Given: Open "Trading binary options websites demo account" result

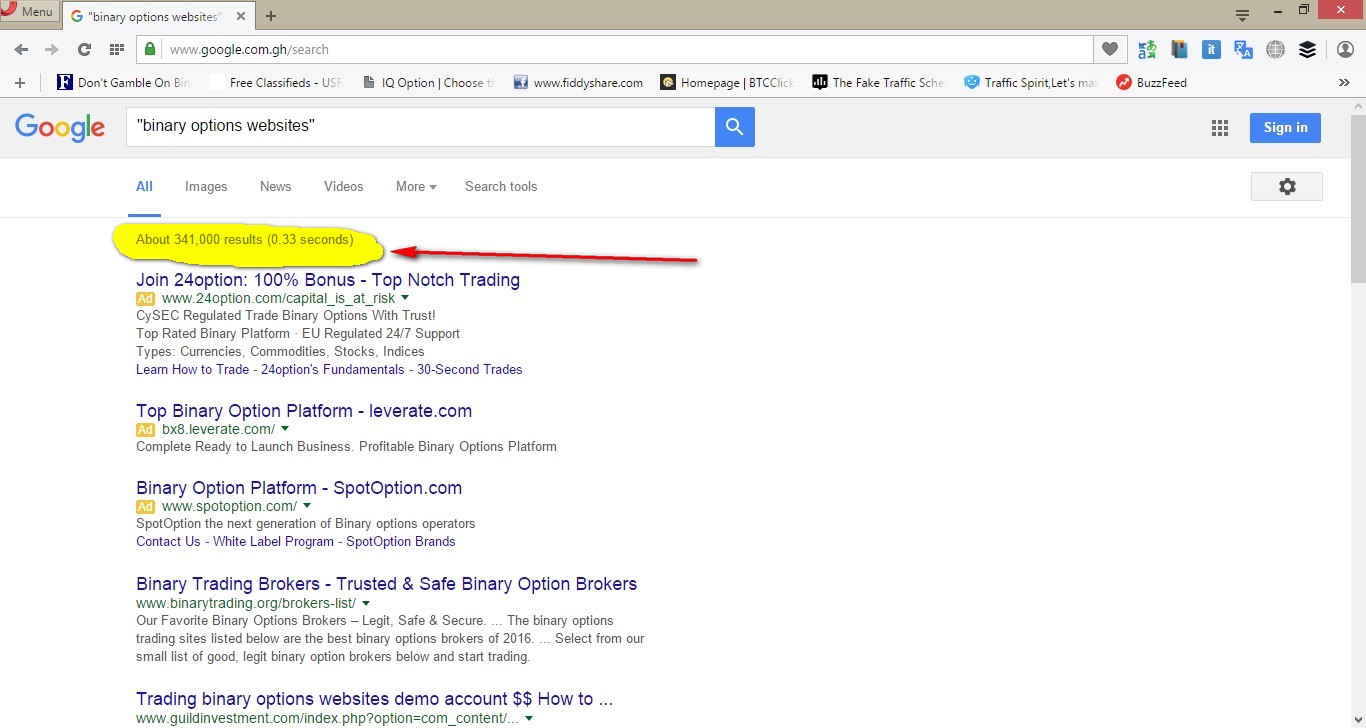Looking at the screenshot, I should coord(374,699).
